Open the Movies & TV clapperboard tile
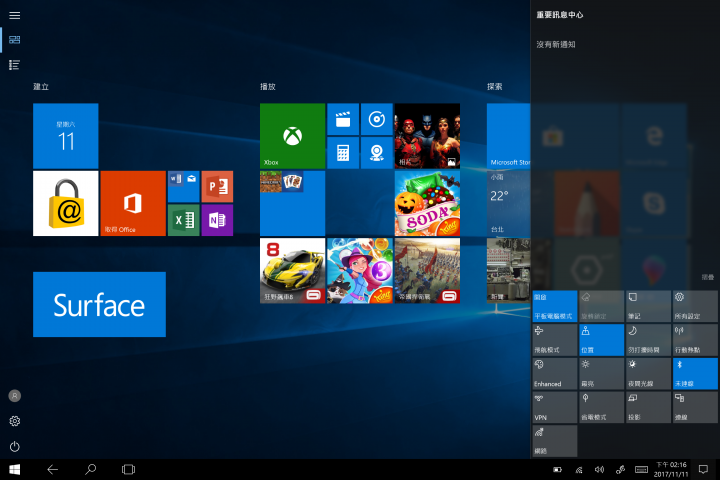The image size is (720, 480). (343, 119)
